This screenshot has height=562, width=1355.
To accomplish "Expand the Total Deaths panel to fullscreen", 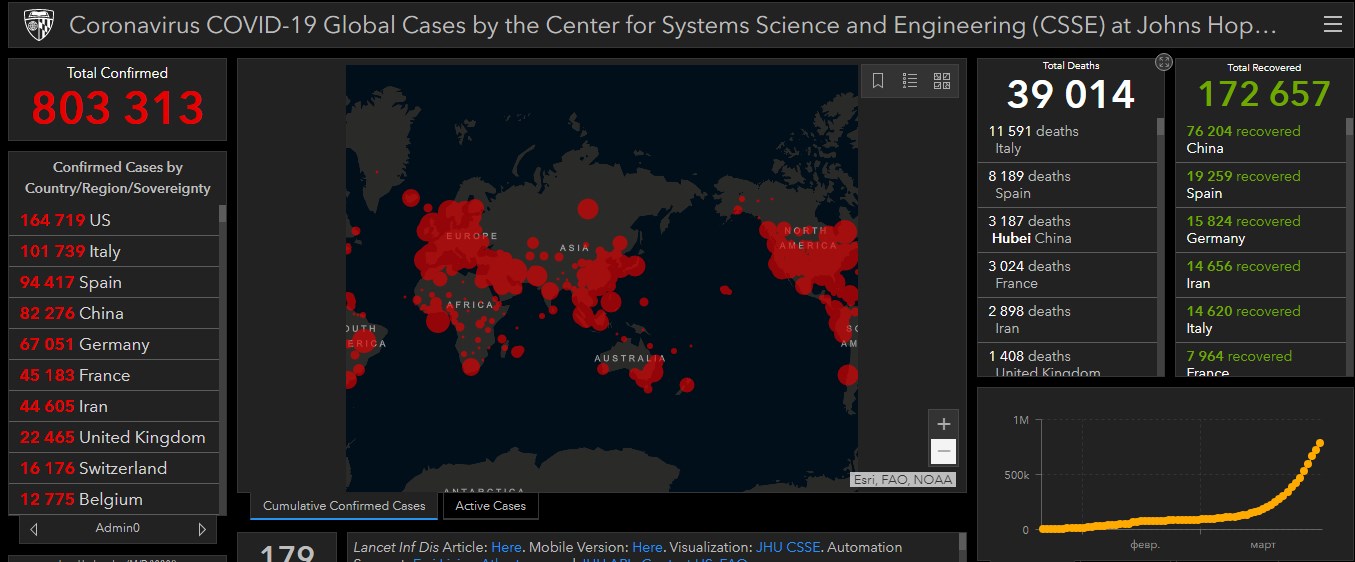I will click(1163, 62).
